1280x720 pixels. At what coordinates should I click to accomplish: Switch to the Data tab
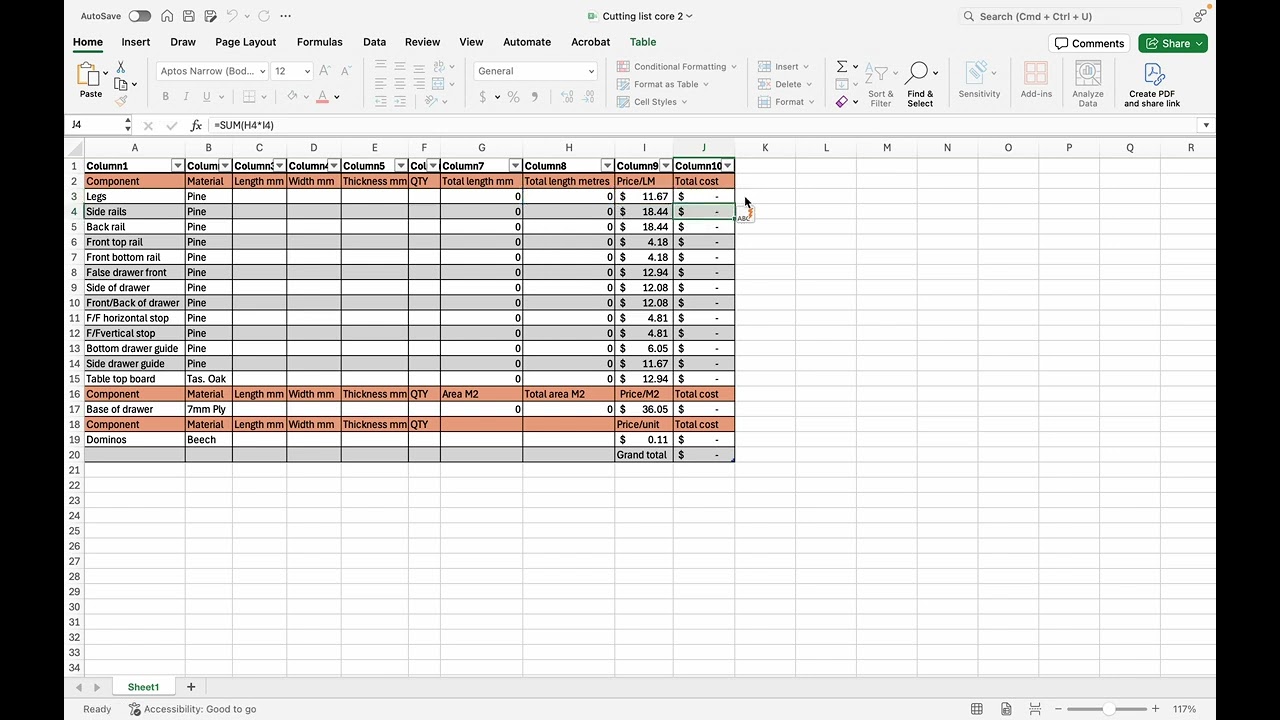pyautogui.click(x=374, y=42)
